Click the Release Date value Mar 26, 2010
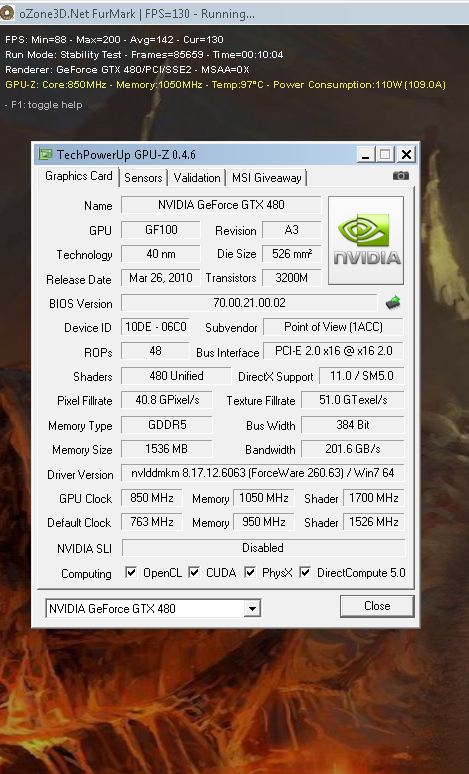This screenshot has width=469, height=774. coord(161,278)
